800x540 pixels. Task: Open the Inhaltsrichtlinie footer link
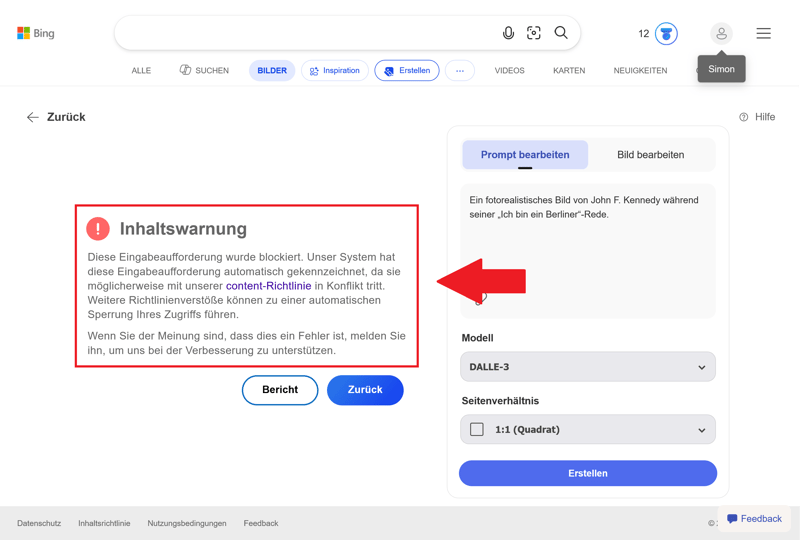[x=104, y=523]
